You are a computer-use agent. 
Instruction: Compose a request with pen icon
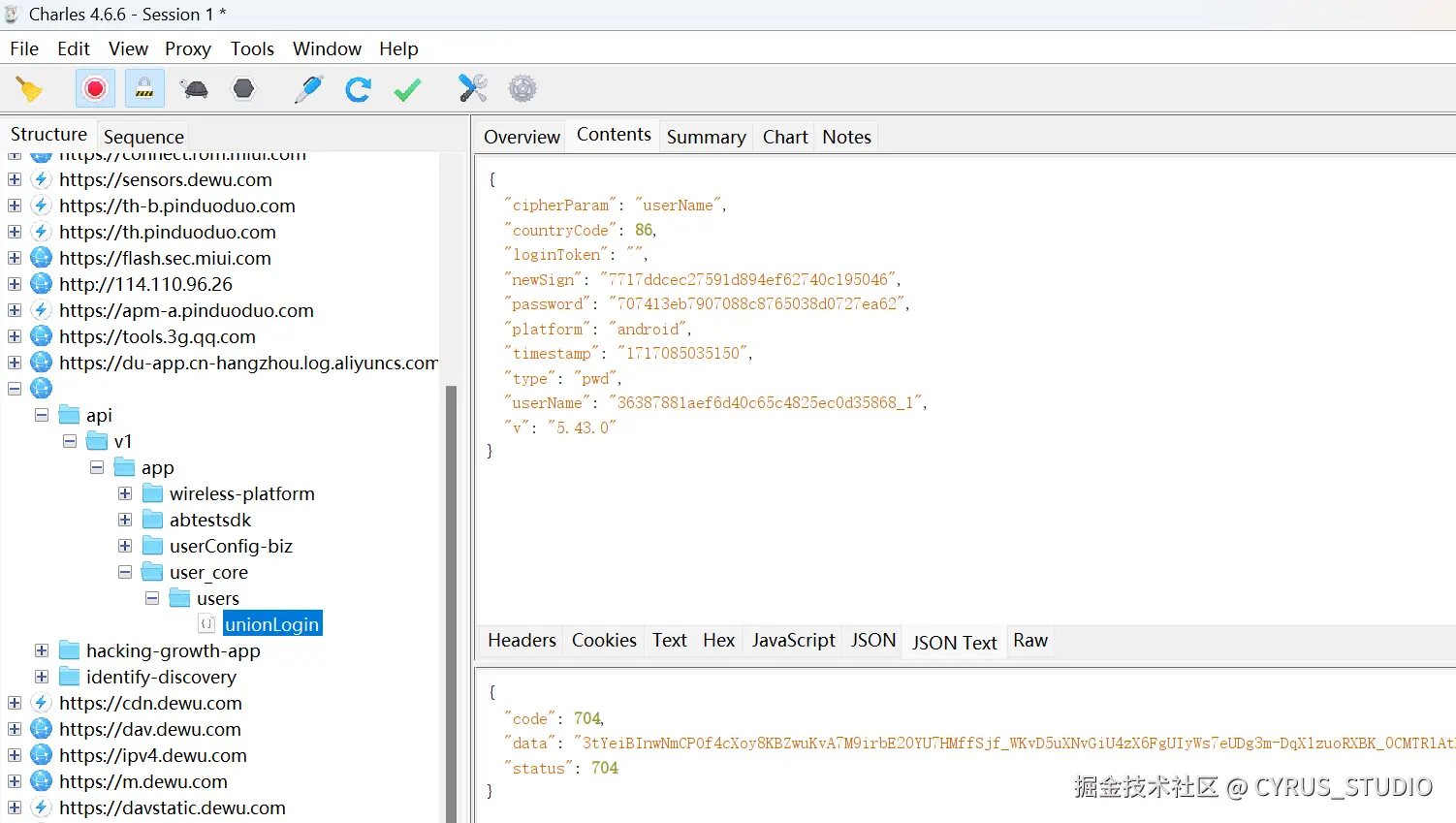pyautogui.click(x=308, y=89)
